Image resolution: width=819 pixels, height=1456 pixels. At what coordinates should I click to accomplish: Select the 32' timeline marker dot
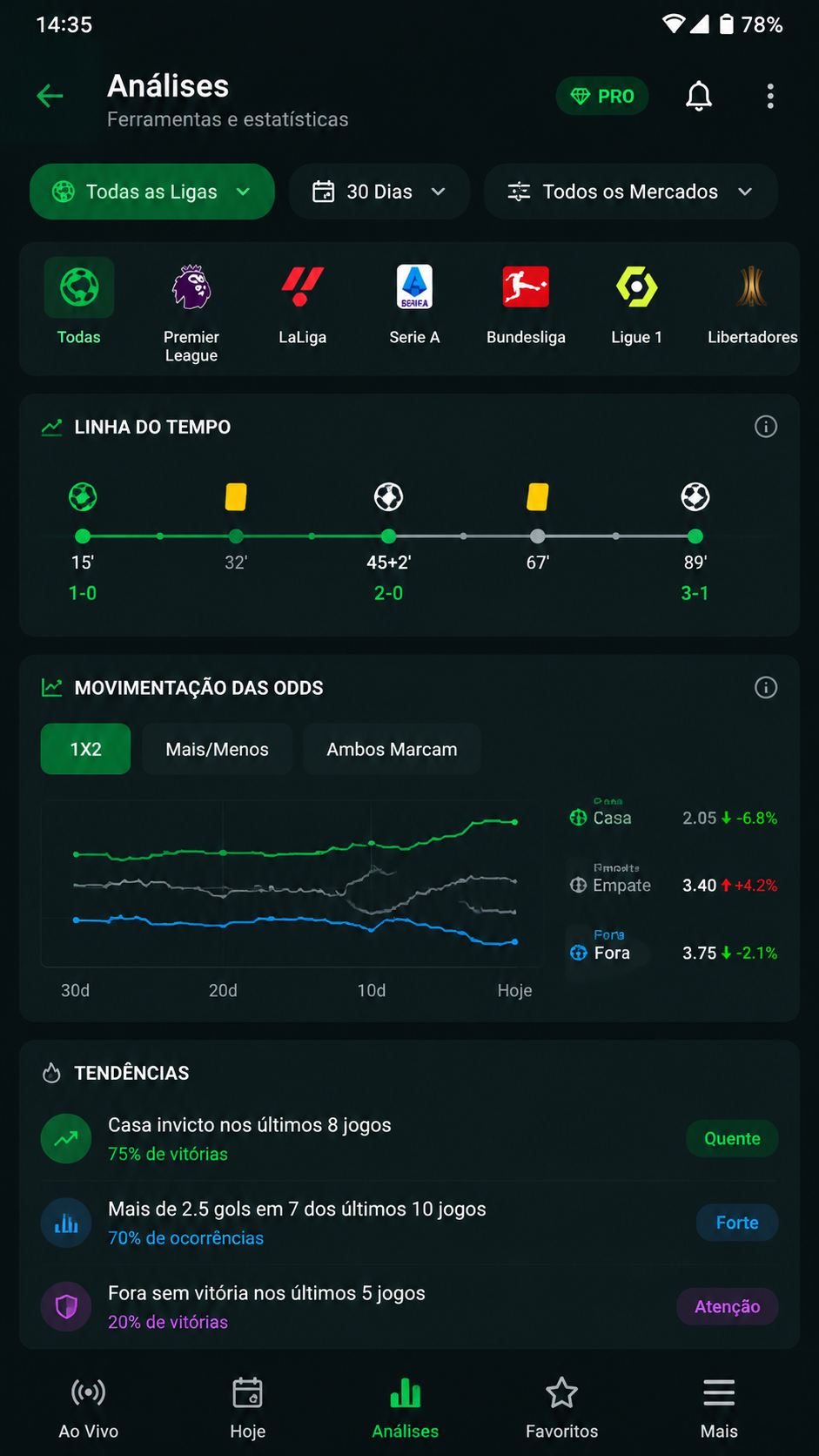[236, 536]
